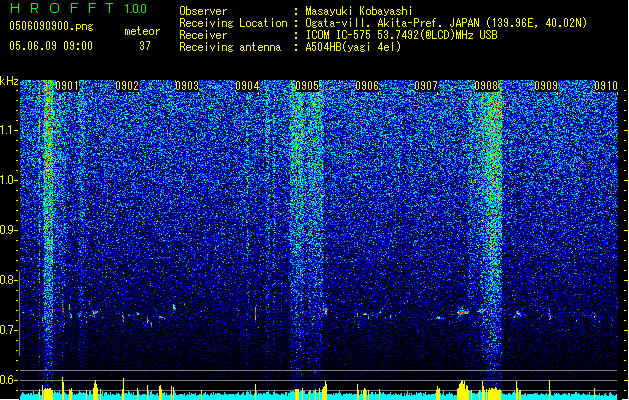Click the meteor count value 37

tap(145, 46)
